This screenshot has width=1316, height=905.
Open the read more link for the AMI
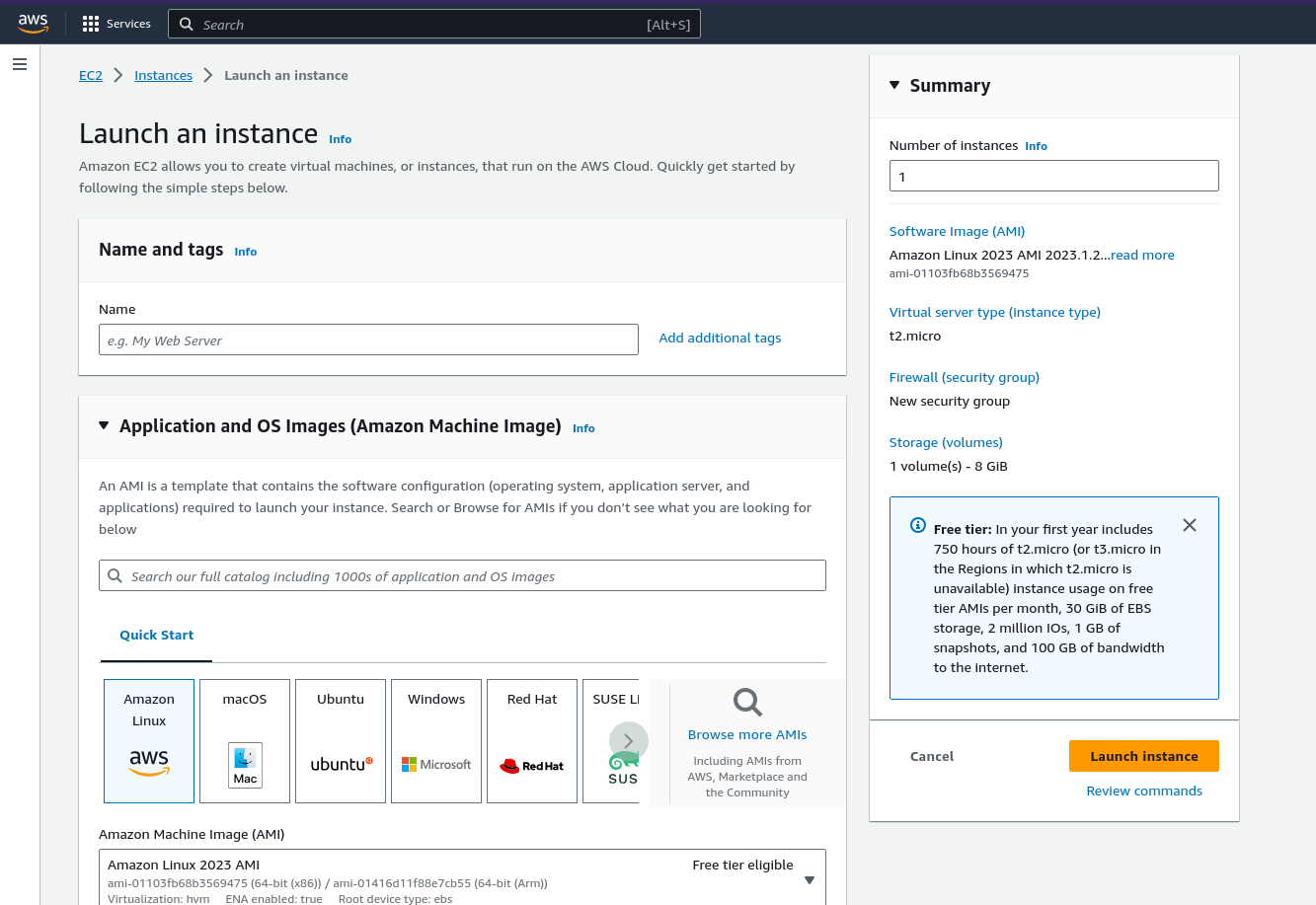point(1141,255)
